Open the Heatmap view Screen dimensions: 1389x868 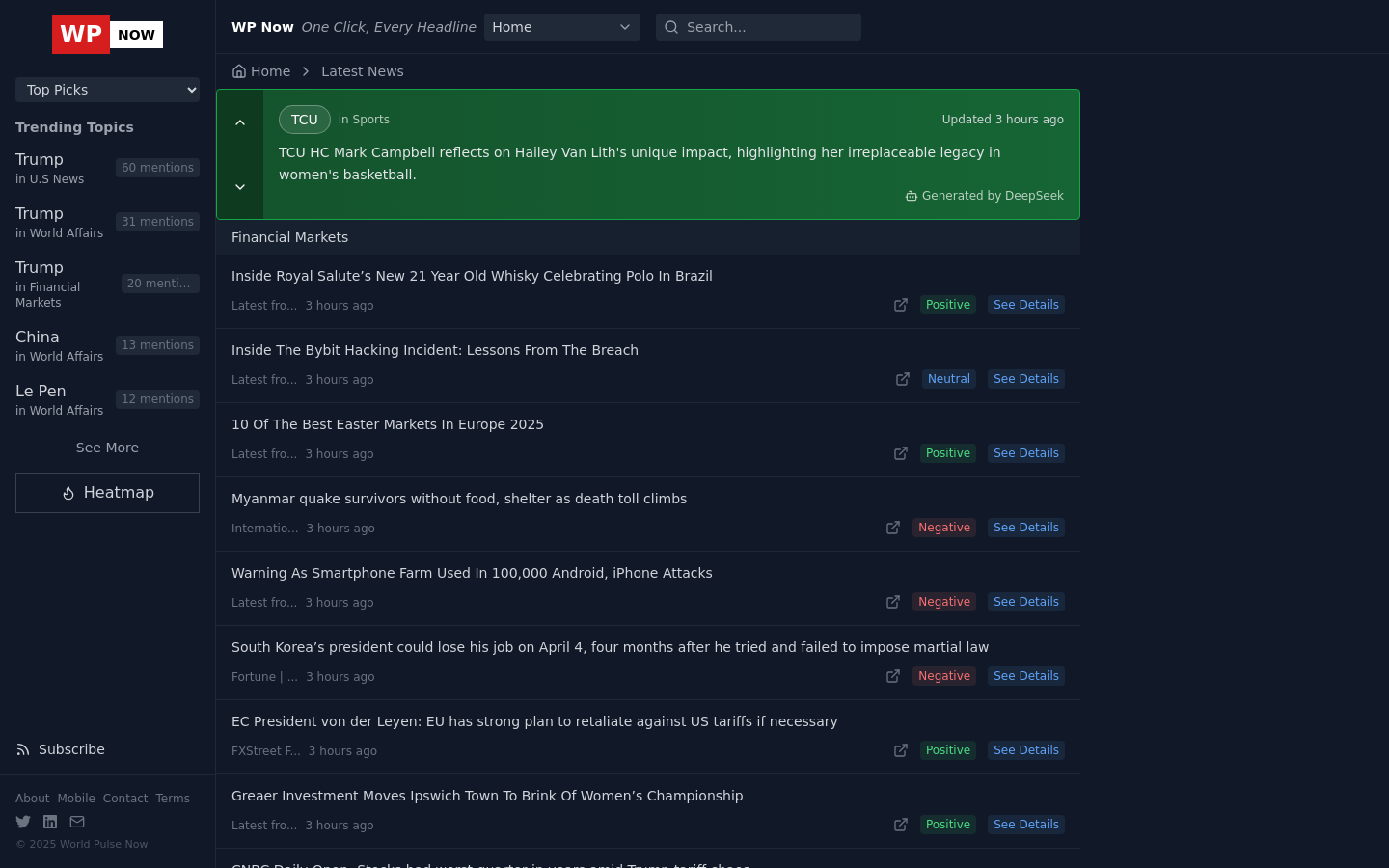point(107,493)
